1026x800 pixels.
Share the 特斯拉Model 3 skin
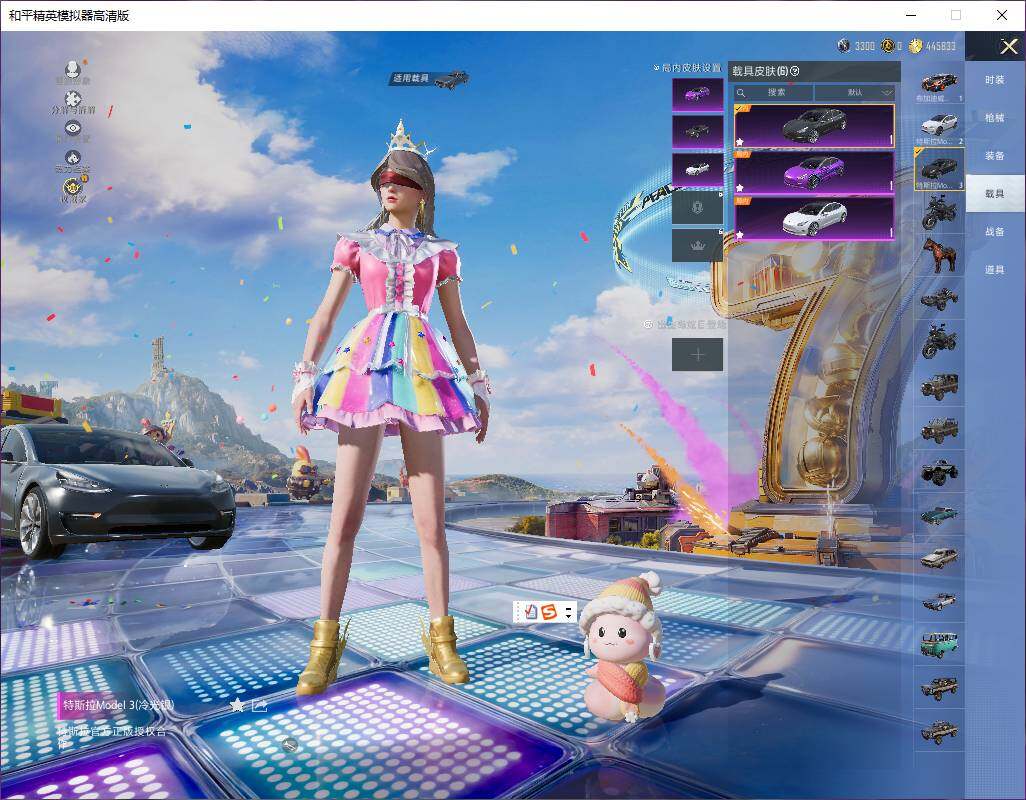tap(259, 705)
